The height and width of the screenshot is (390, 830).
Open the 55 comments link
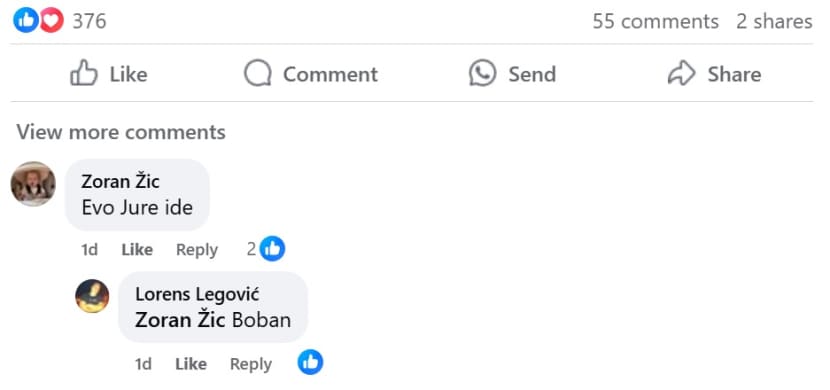655,21
